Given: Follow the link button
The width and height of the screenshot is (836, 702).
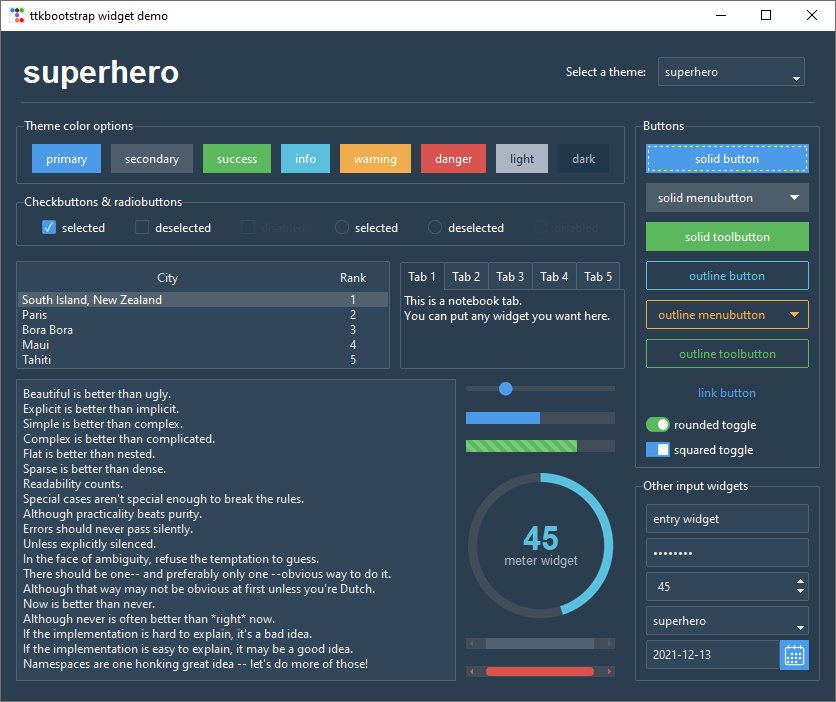Looking at the screenshot, I should pos(727,393).
